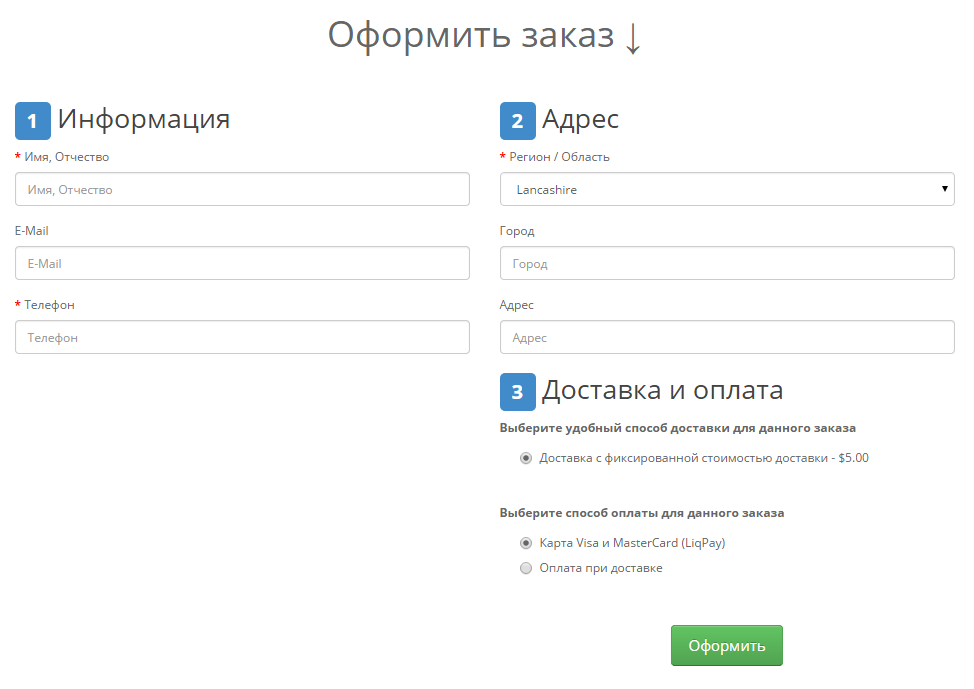Image resolution: width=974 pixels, height=689 pixels.
Task: Click the Имя, Отчество input field
Action: point(240,188)
